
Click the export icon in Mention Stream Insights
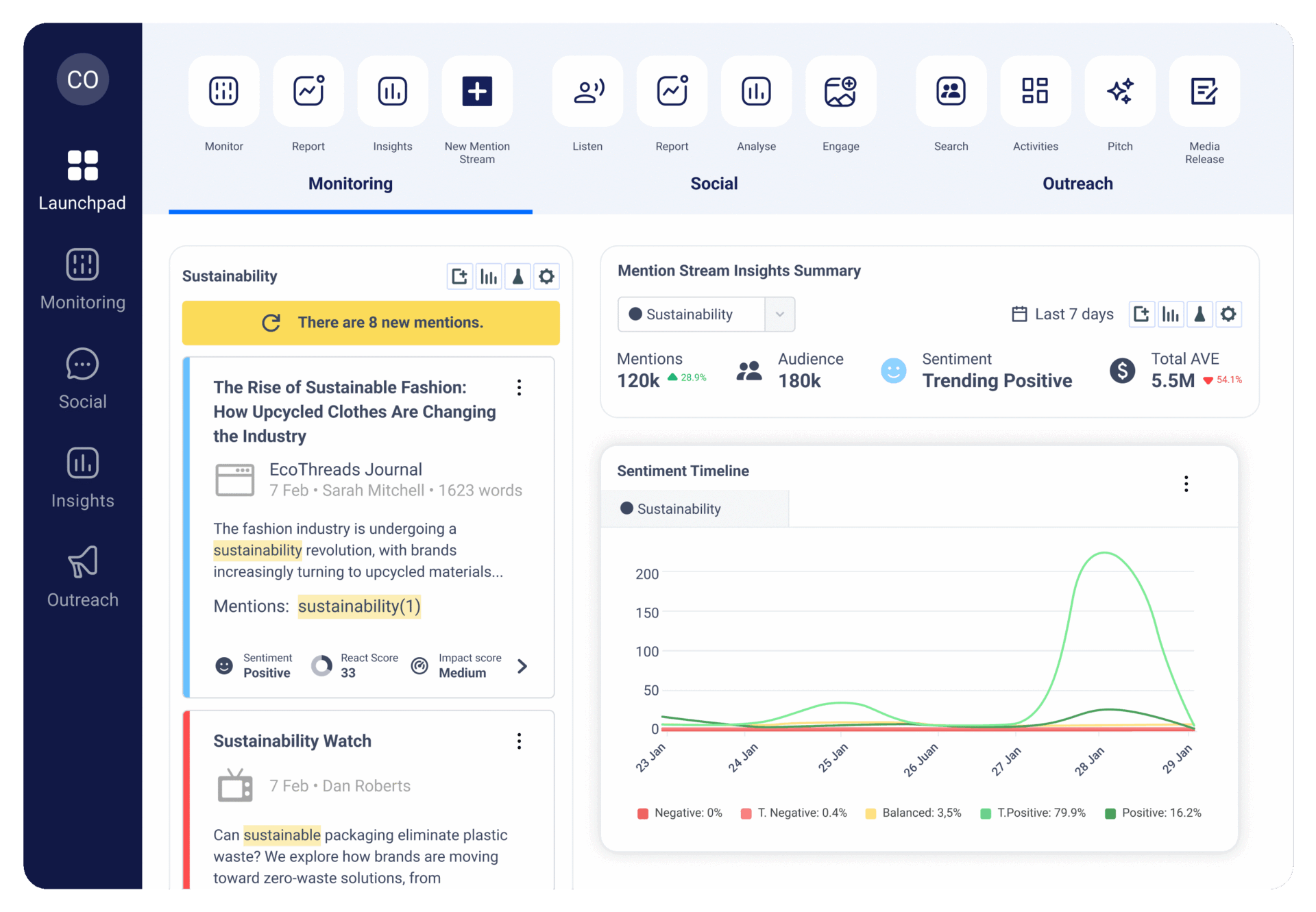coord(1142,314)
